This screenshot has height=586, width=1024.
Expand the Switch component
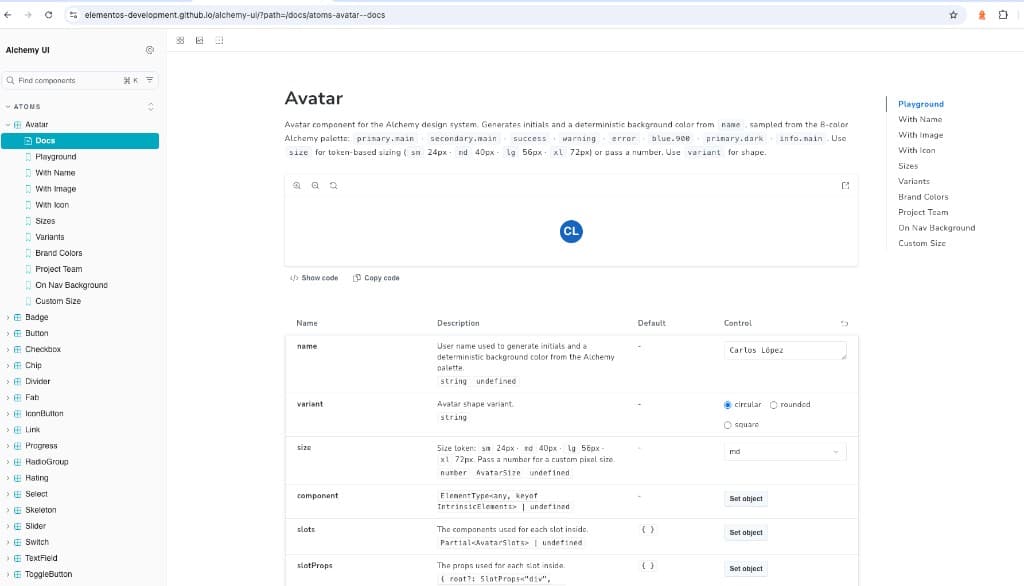[37, 542]
